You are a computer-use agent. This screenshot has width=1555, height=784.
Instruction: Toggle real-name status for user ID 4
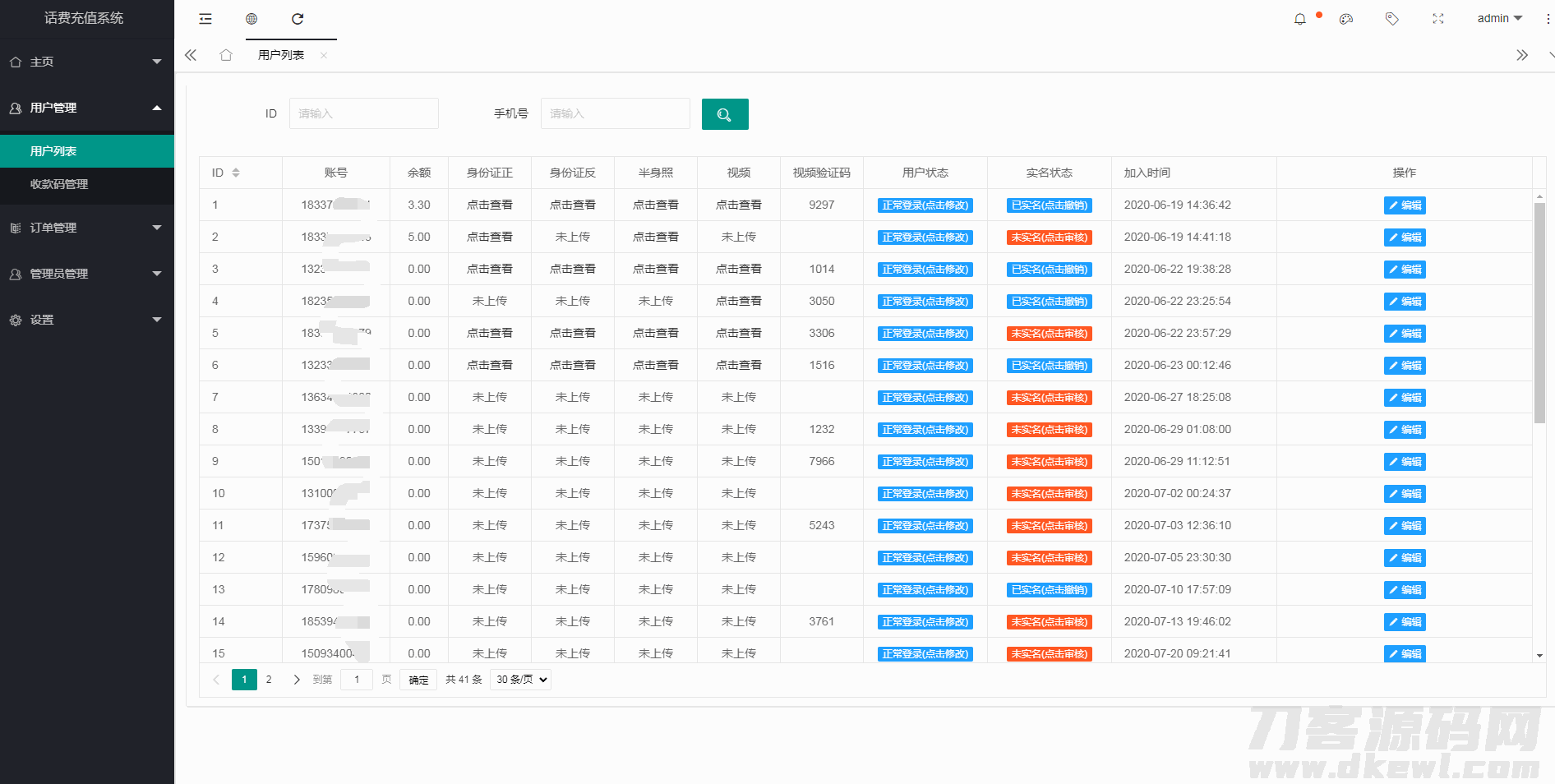(x=1049, y=302)
